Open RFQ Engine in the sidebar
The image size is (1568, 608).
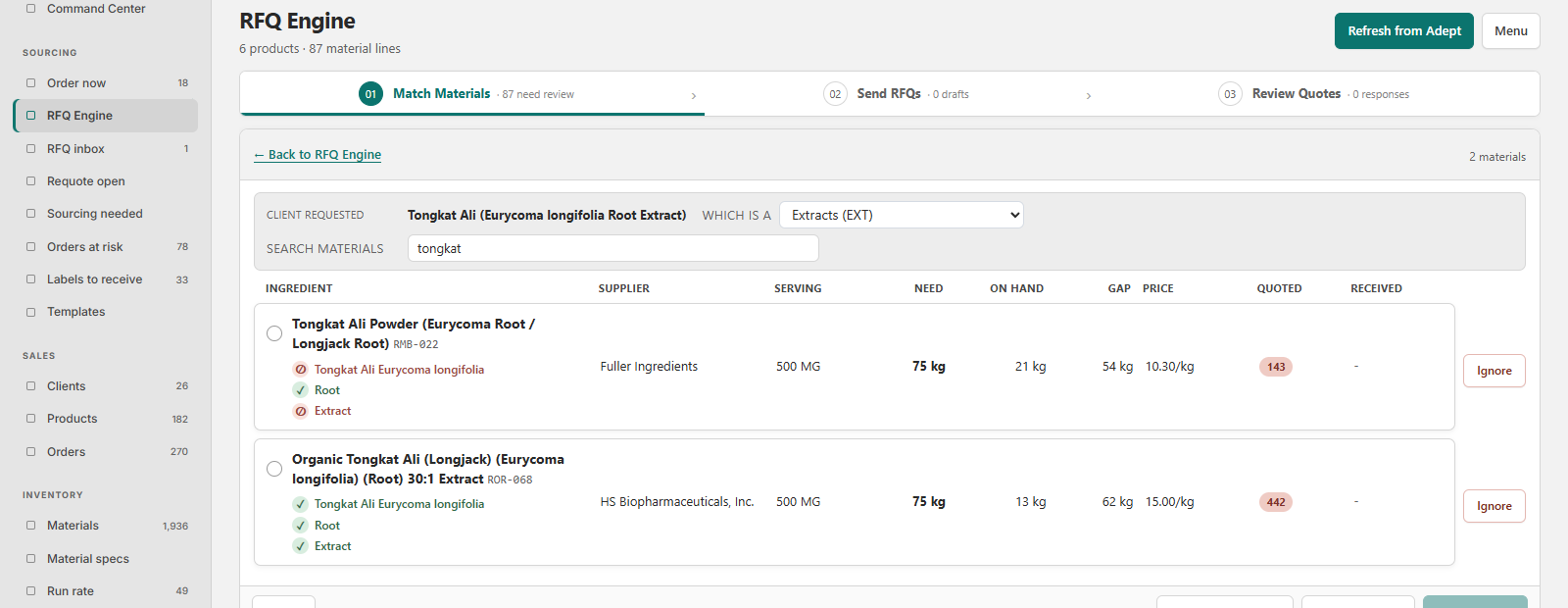coord(106,116)
